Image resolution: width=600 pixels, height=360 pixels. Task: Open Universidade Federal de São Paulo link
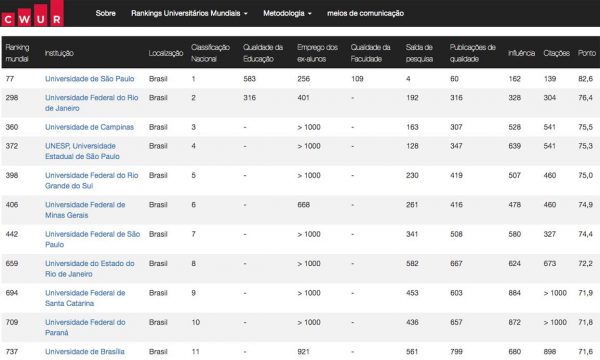coord(93,239)
